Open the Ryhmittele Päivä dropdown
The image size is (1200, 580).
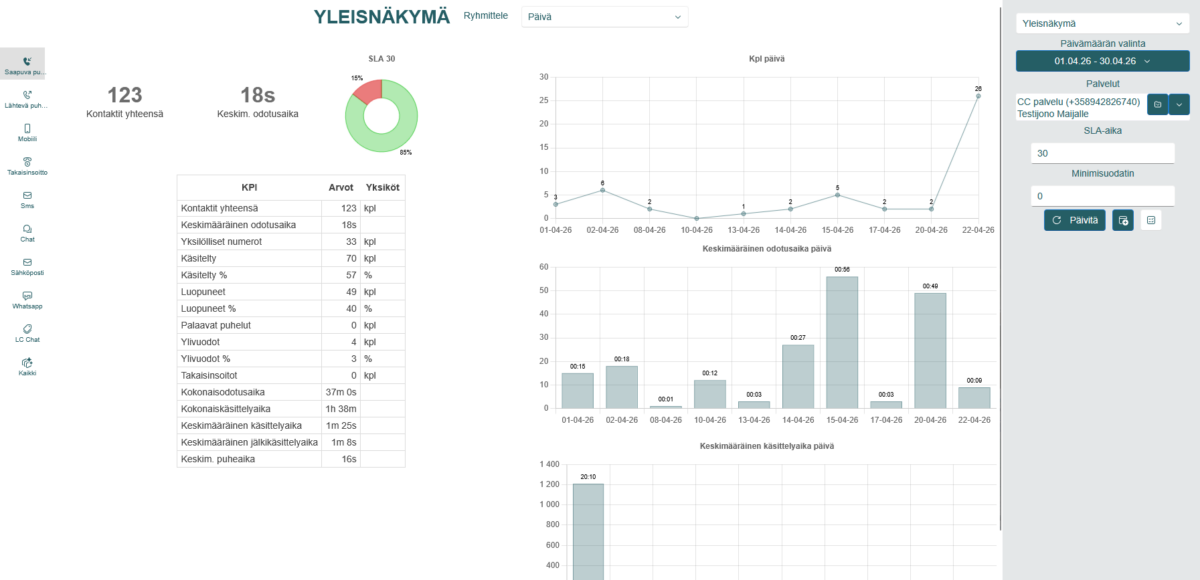pyautogui.click(x=605, y=16)
